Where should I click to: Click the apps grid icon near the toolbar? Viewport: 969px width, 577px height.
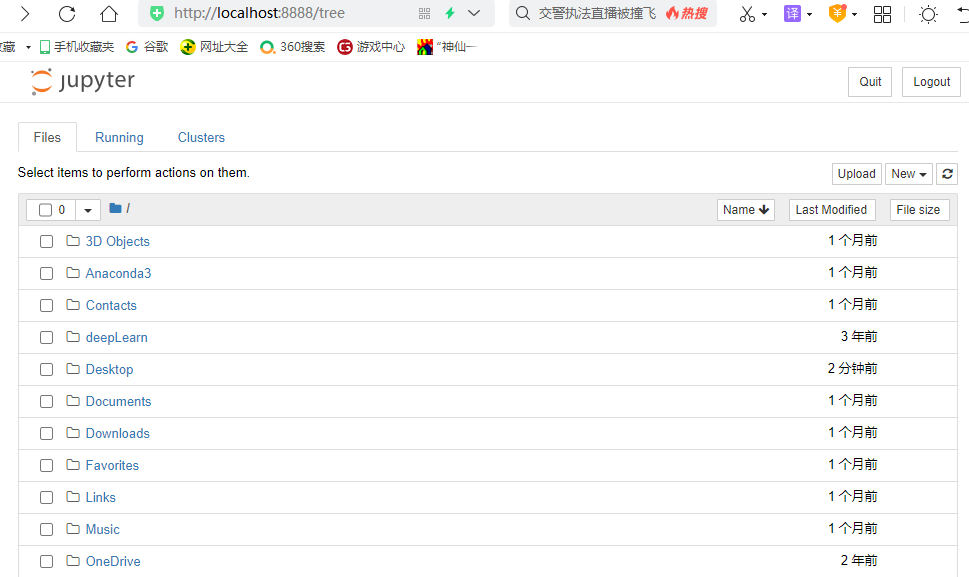click(882, 14)
